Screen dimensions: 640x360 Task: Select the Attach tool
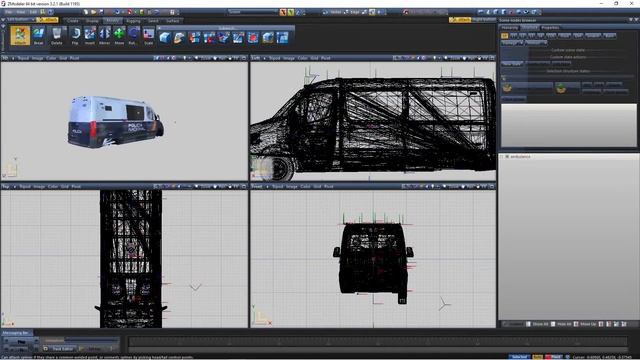[x=20, y=35]
